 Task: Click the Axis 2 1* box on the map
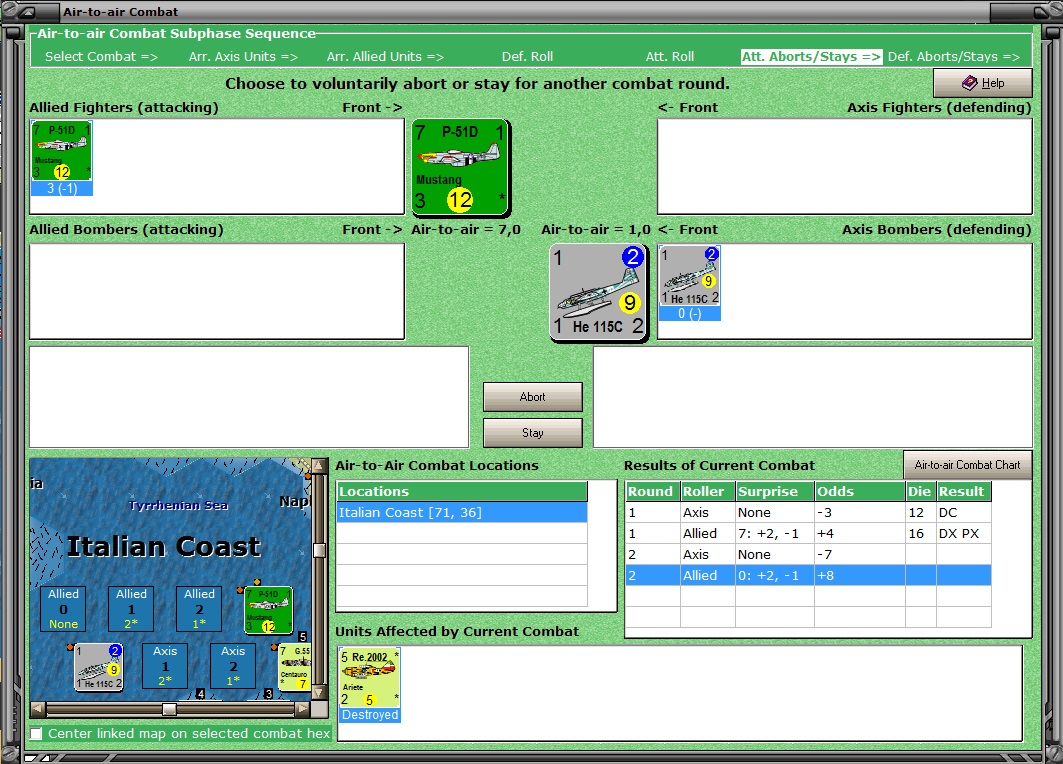pyautogui.click(x=233, y=666)
